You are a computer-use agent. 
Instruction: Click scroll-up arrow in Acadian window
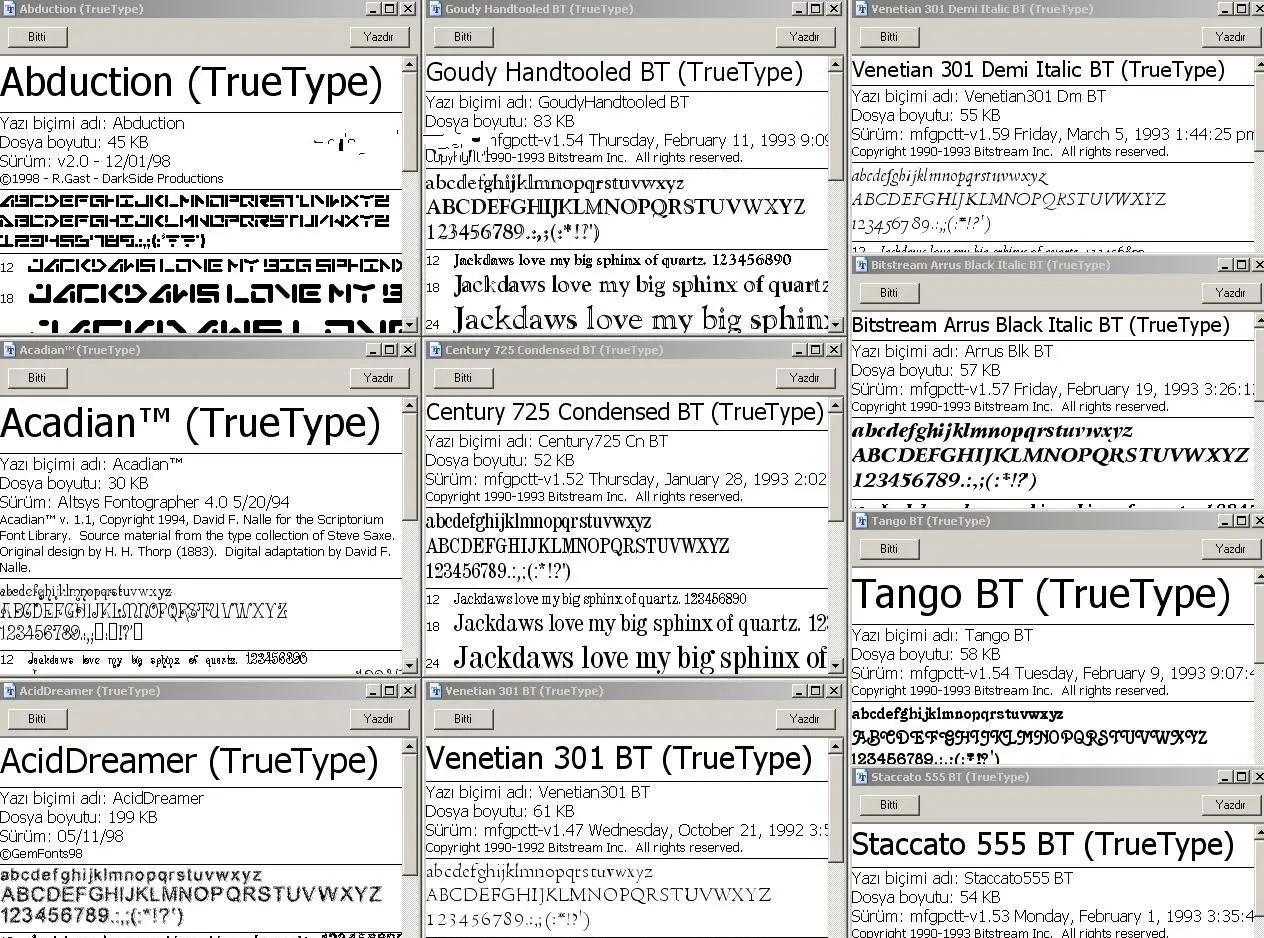click(x=410, y=406)
